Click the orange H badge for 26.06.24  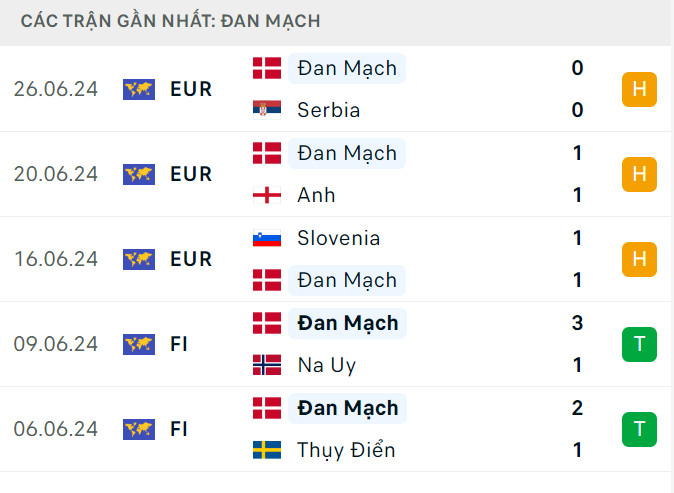click(639, 89)
